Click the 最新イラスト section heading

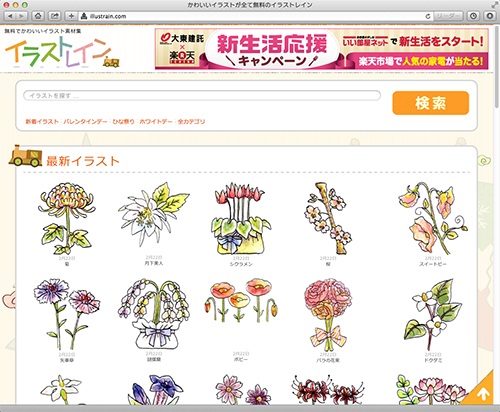tap(83, 161)
